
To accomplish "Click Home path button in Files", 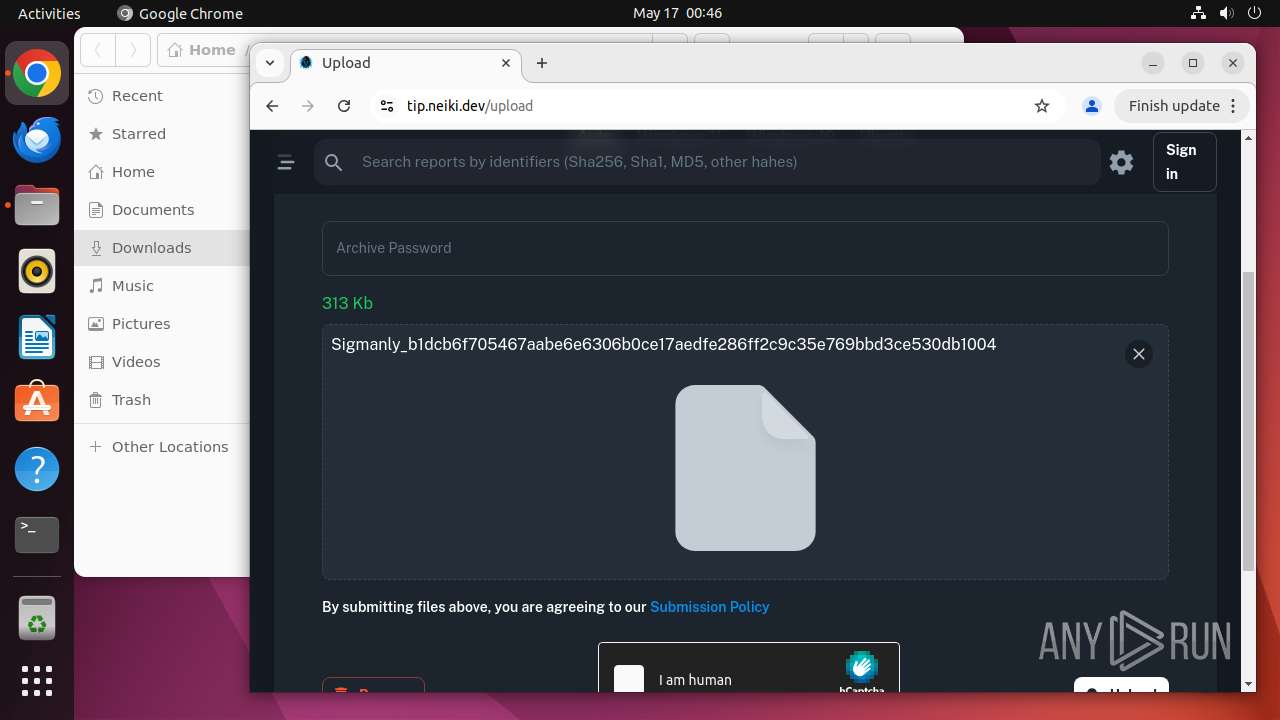I will 203,50.
